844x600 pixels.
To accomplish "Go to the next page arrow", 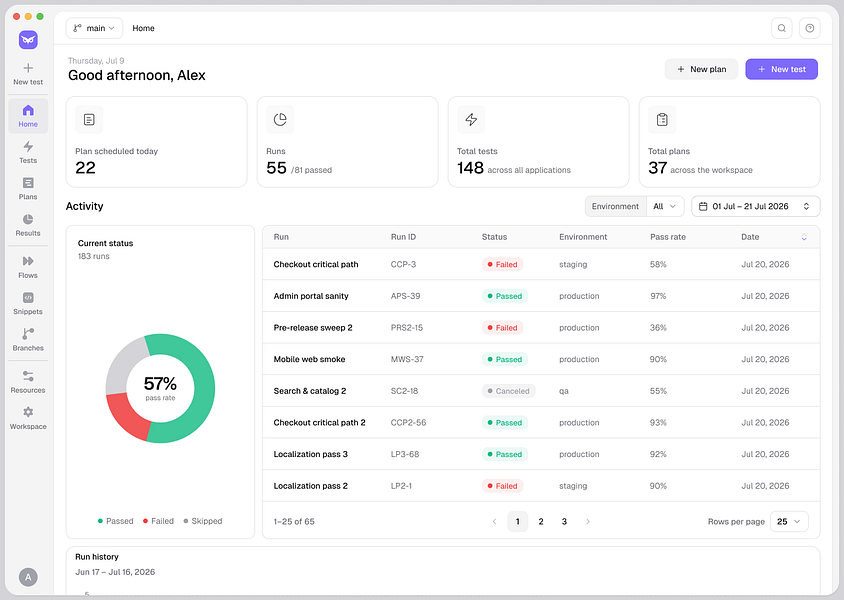I will tap(588, 521).
